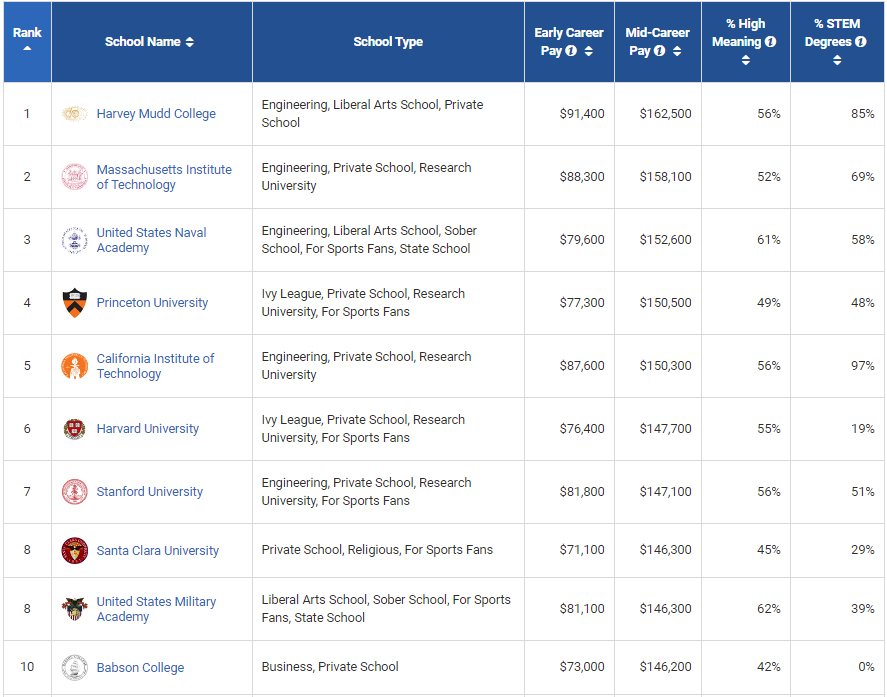Screen dimensions: 887x697
Task: Click the Harvard University crest icon
Action: click(75, 429)
